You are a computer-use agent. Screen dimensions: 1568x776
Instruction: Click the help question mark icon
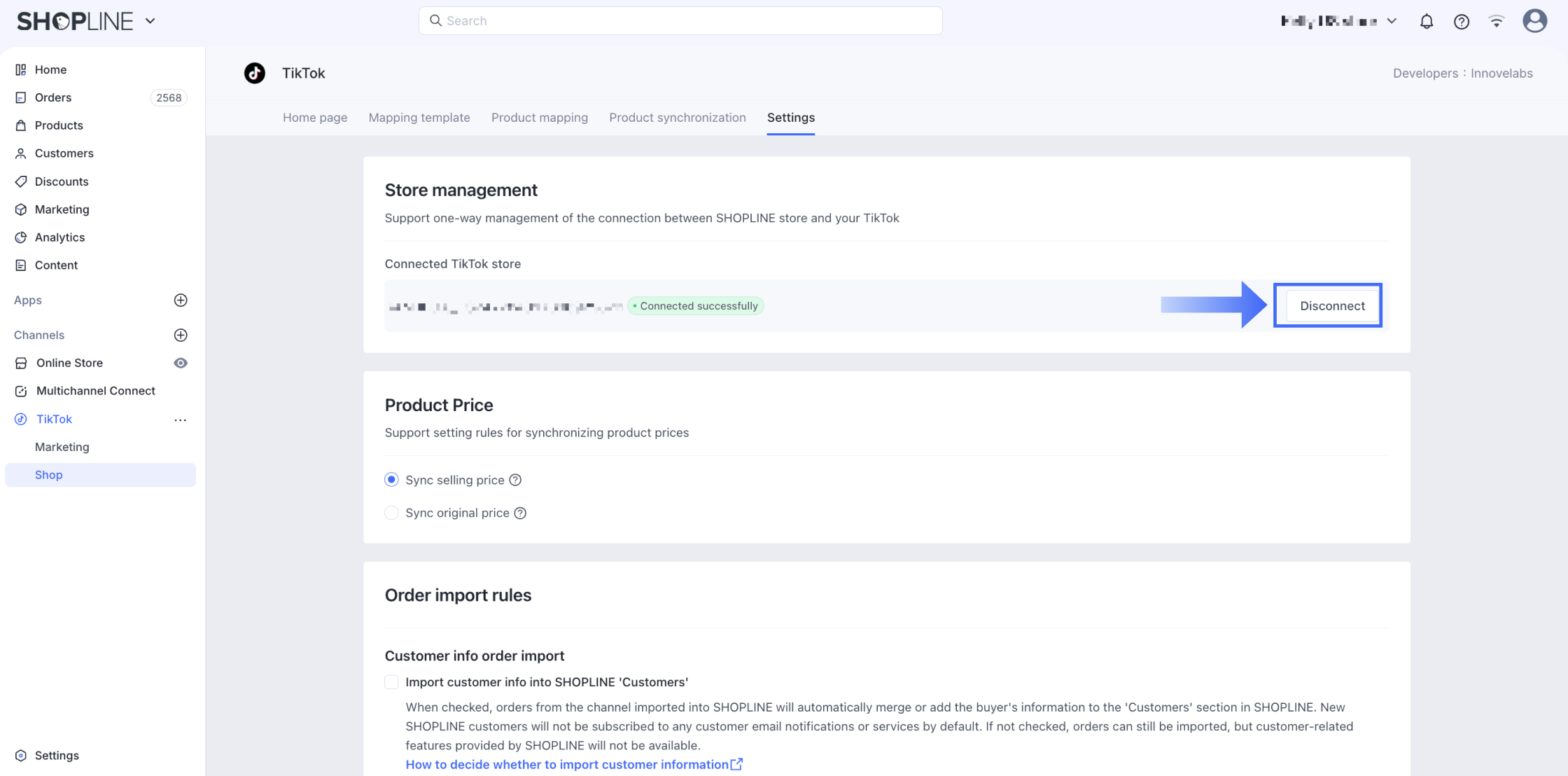click(1461, 21)
